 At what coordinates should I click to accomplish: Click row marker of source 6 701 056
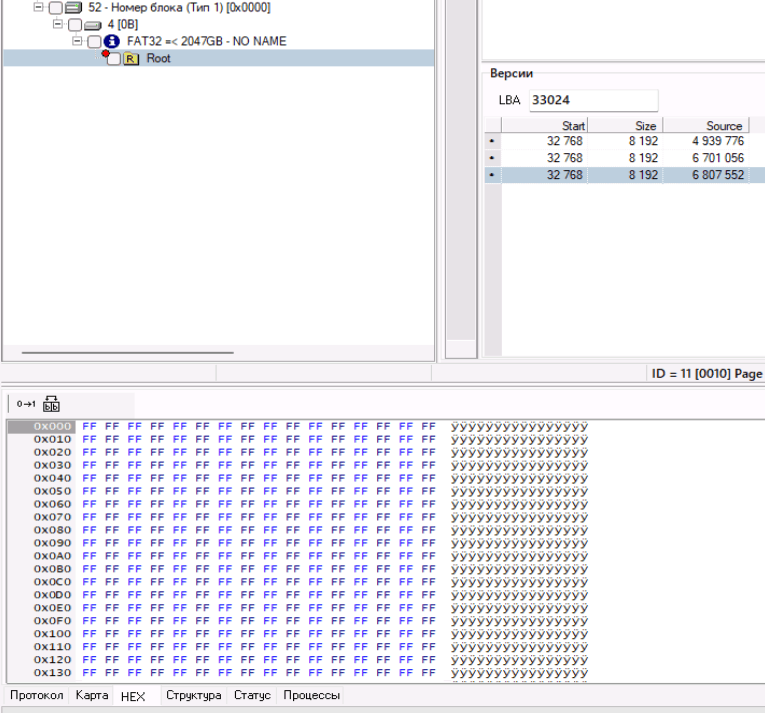491,158
